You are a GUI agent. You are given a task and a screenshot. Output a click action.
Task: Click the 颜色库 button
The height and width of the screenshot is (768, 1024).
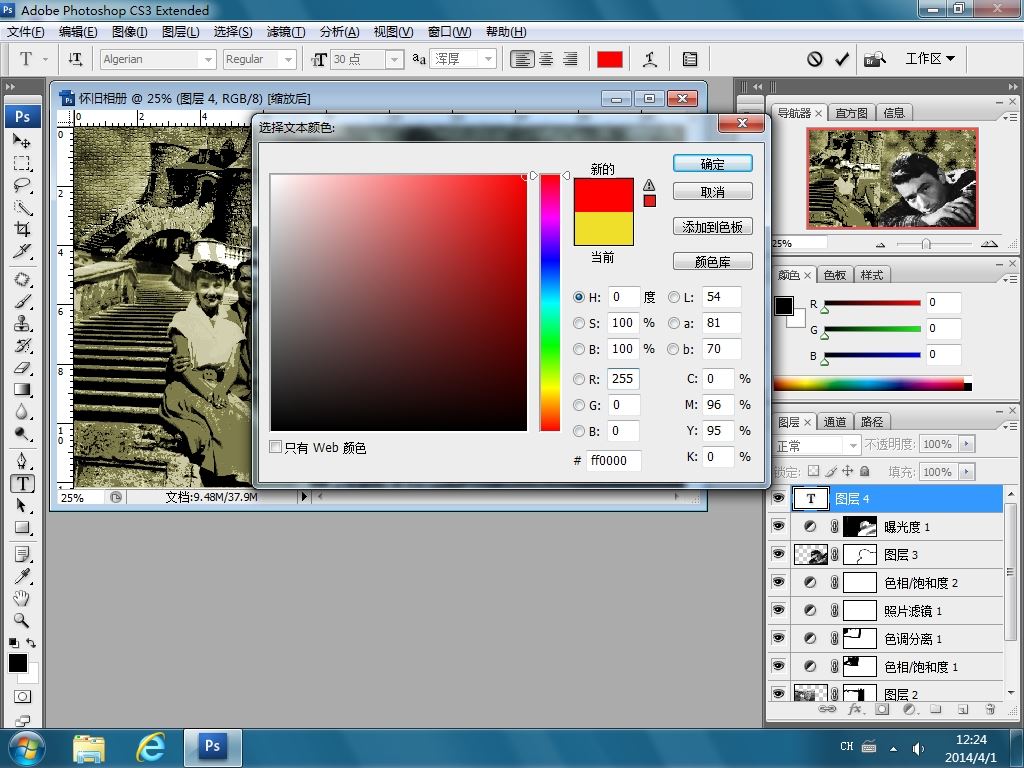(712, 262)
